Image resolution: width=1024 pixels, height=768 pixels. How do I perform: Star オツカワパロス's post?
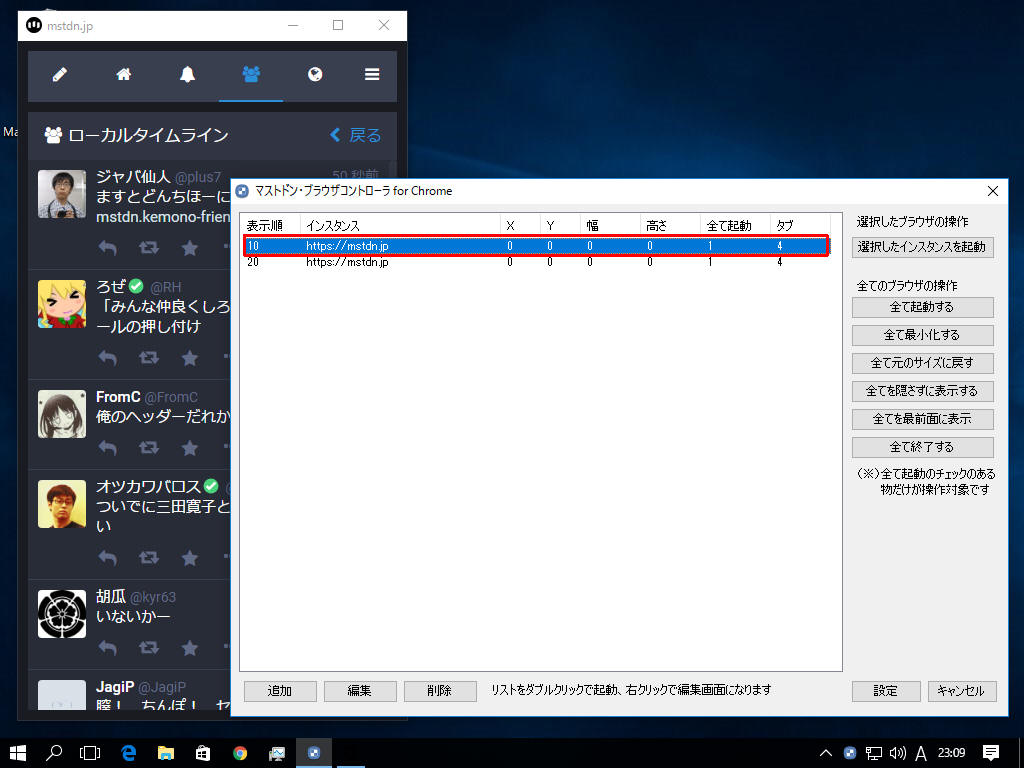(190, 558)
